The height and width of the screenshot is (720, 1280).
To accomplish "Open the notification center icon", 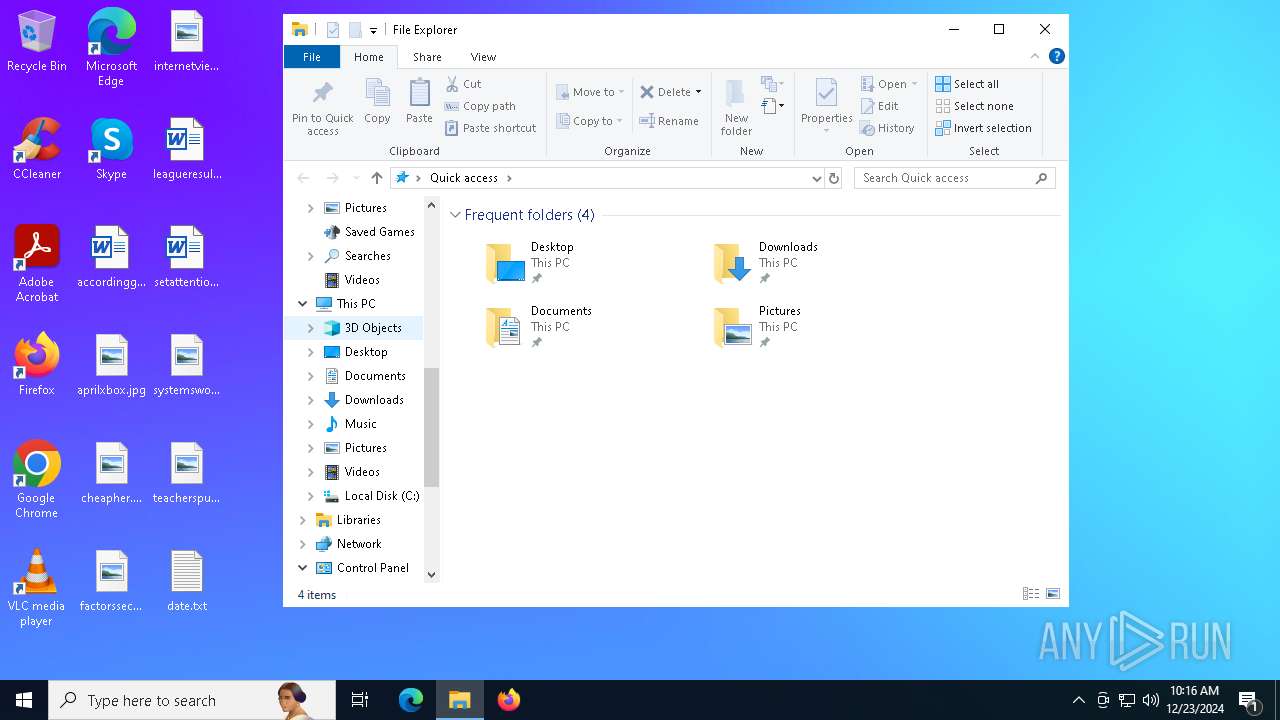I will point(1249,700).
